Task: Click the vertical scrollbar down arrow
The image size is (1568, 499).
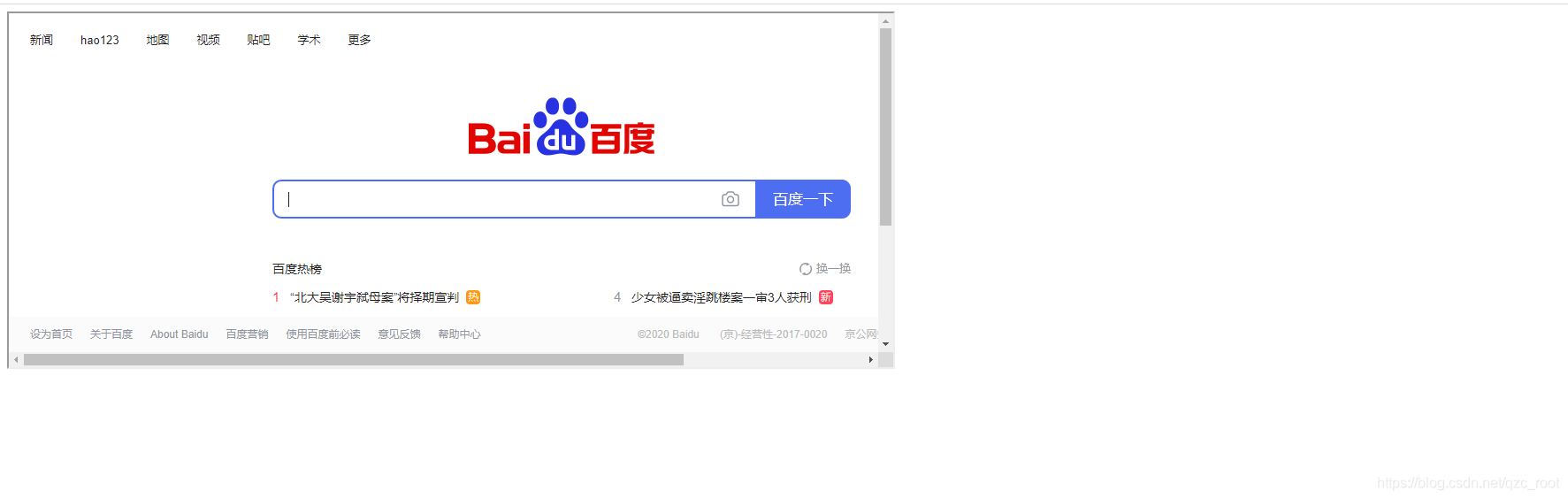Action: 885,343
